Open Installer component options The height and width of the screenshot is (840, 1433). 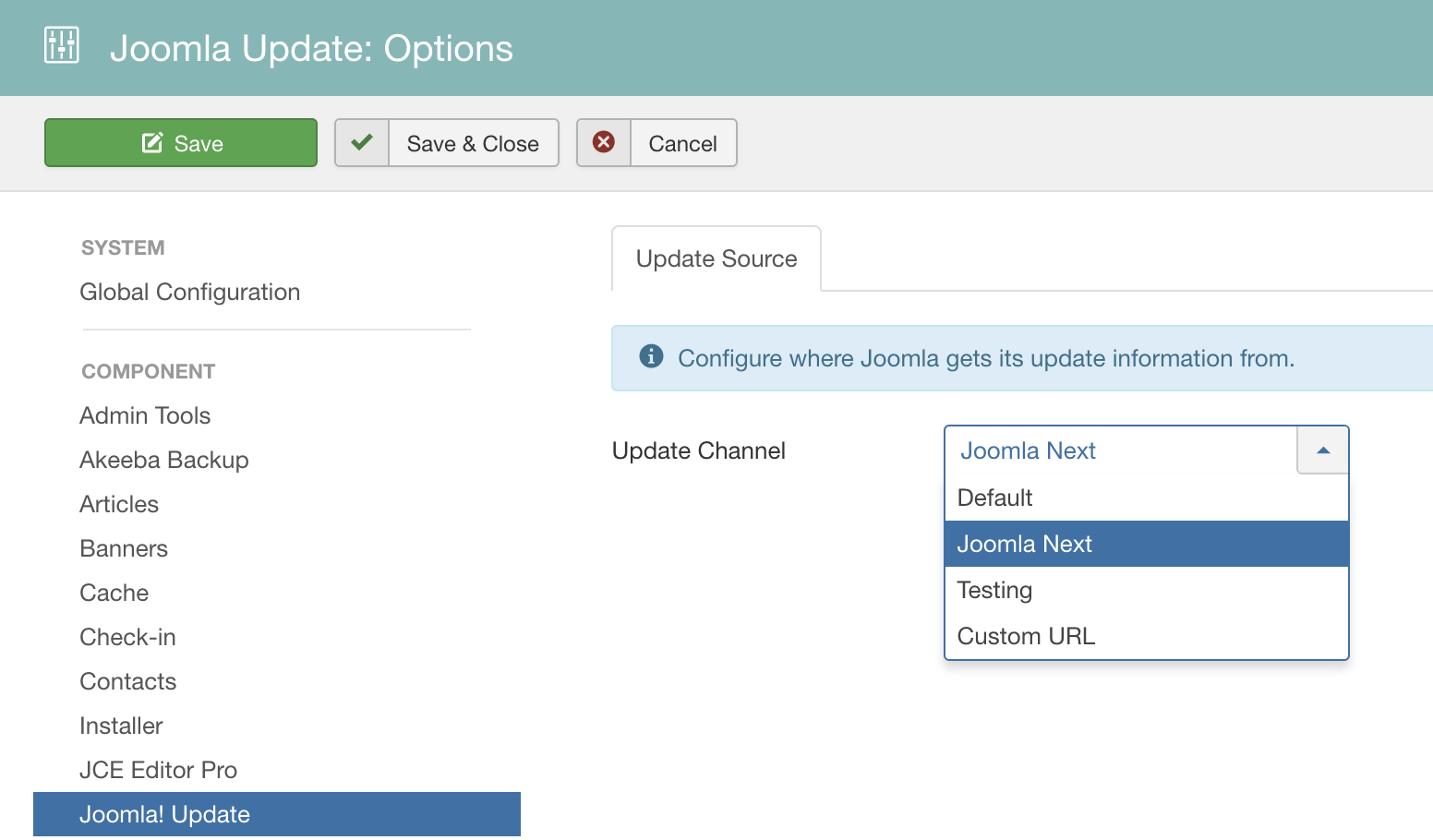[121, 726]
